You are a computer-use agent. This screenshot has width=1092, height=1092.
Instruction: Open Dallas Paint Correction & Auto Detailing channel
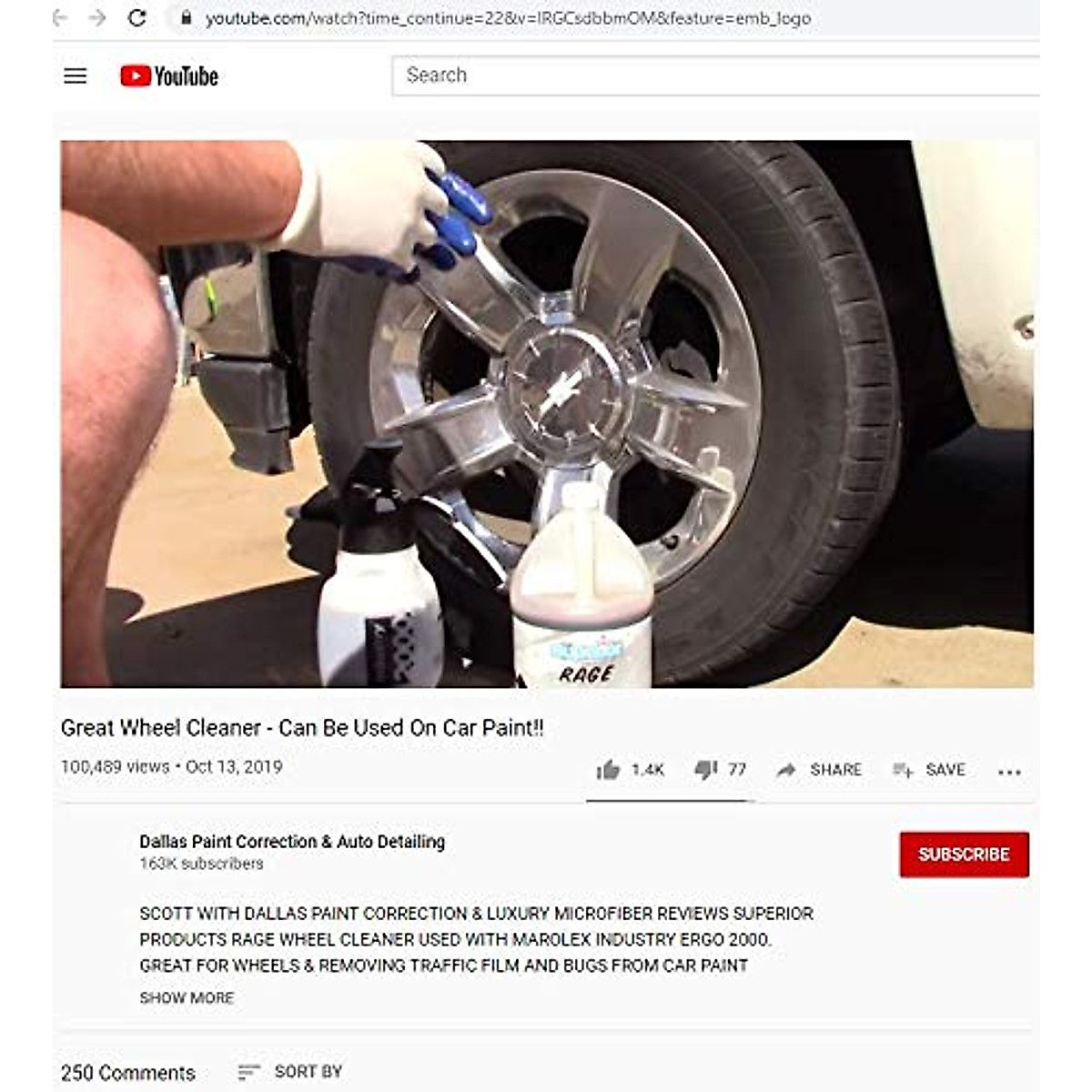(292, 842)
